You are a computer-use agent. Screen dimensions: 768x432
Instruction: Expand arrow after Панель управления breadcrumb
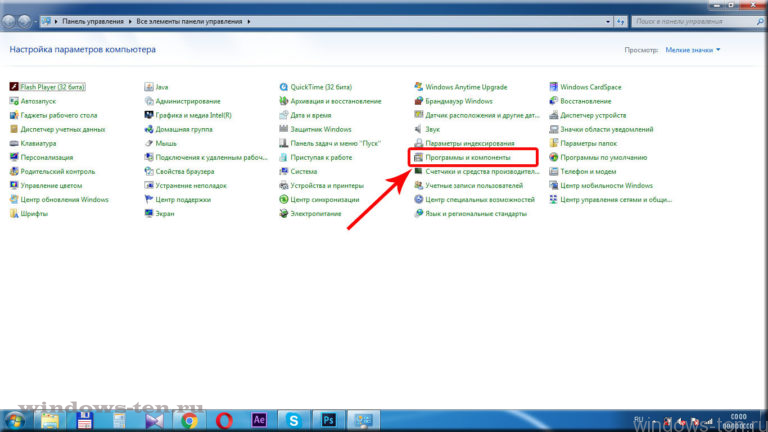(130, 22)
